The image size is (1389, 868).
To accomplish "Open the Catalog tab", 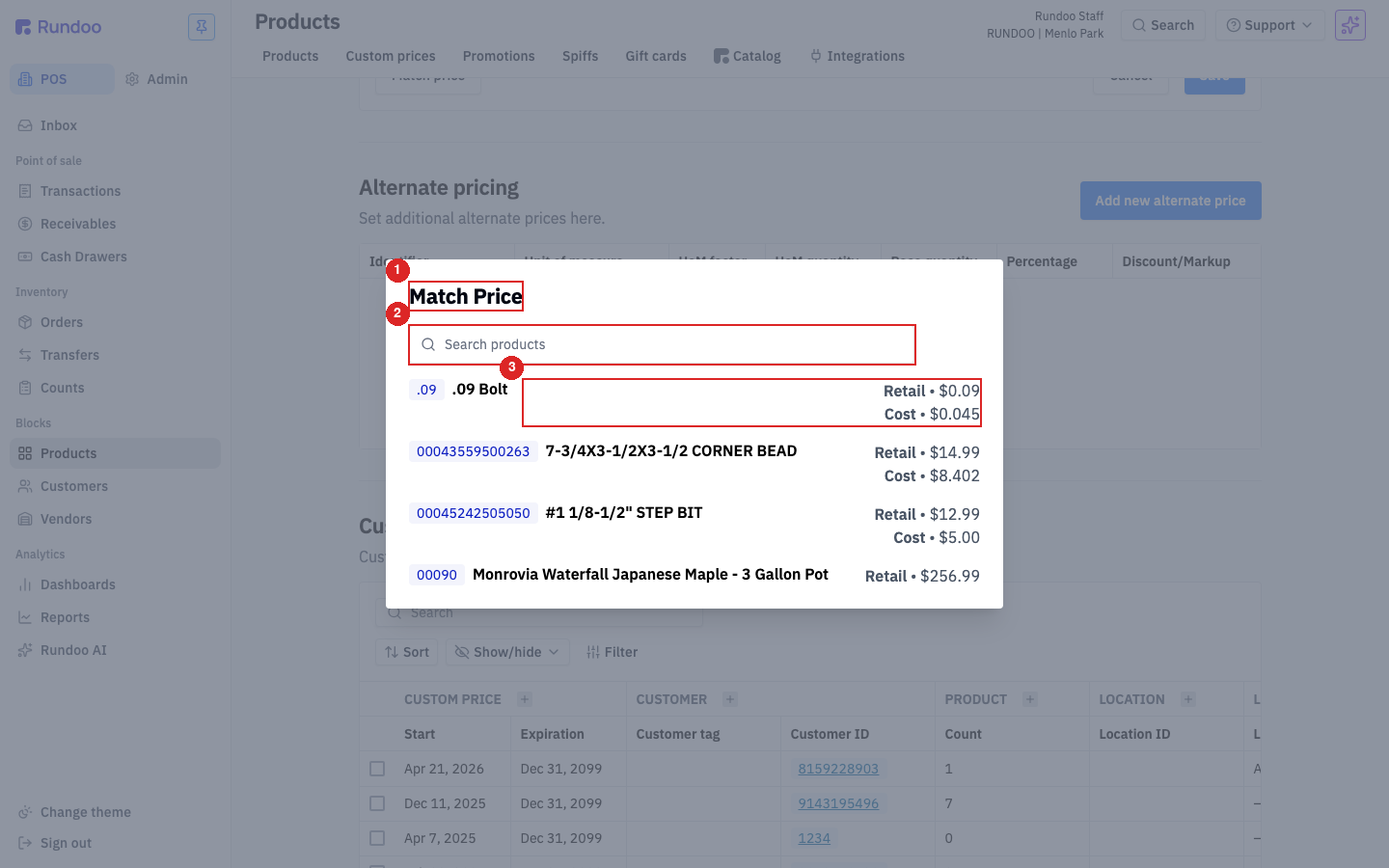I will [748, 56].
